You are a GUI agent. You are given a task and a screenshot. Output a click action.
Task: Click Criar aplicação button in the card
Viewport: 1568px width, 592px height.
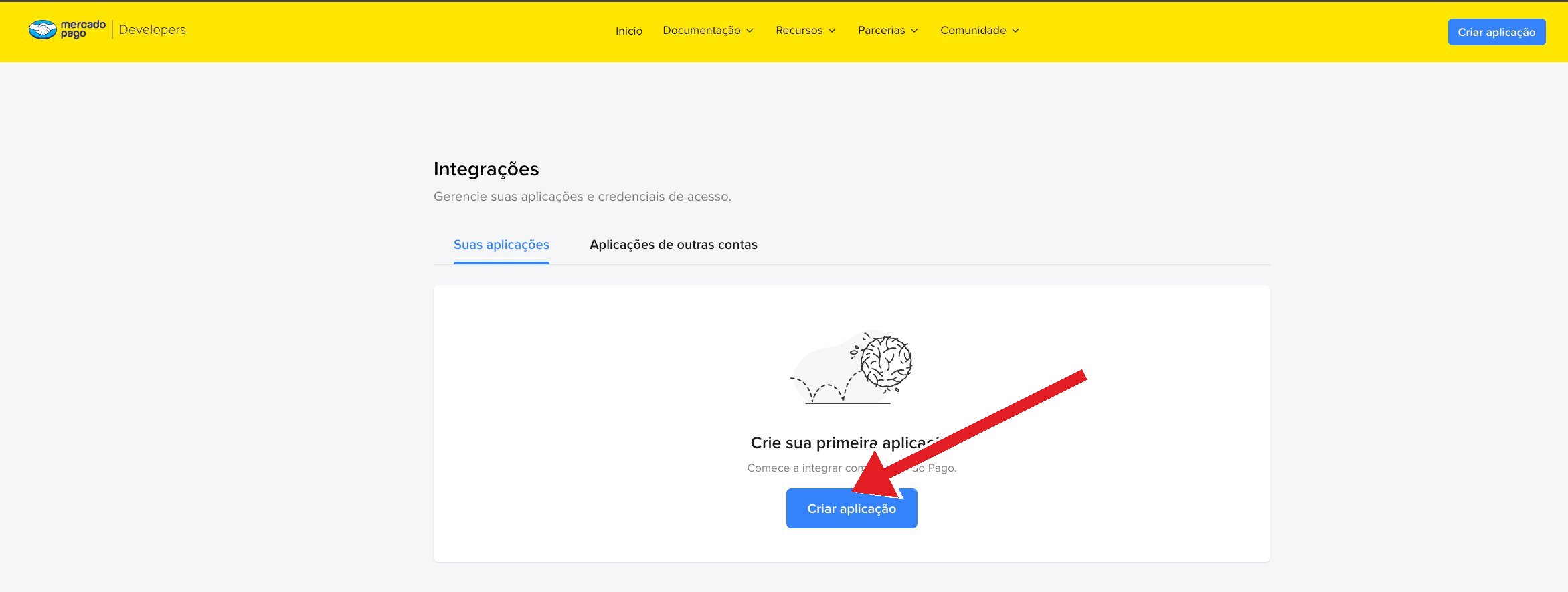tap(851, 508)
